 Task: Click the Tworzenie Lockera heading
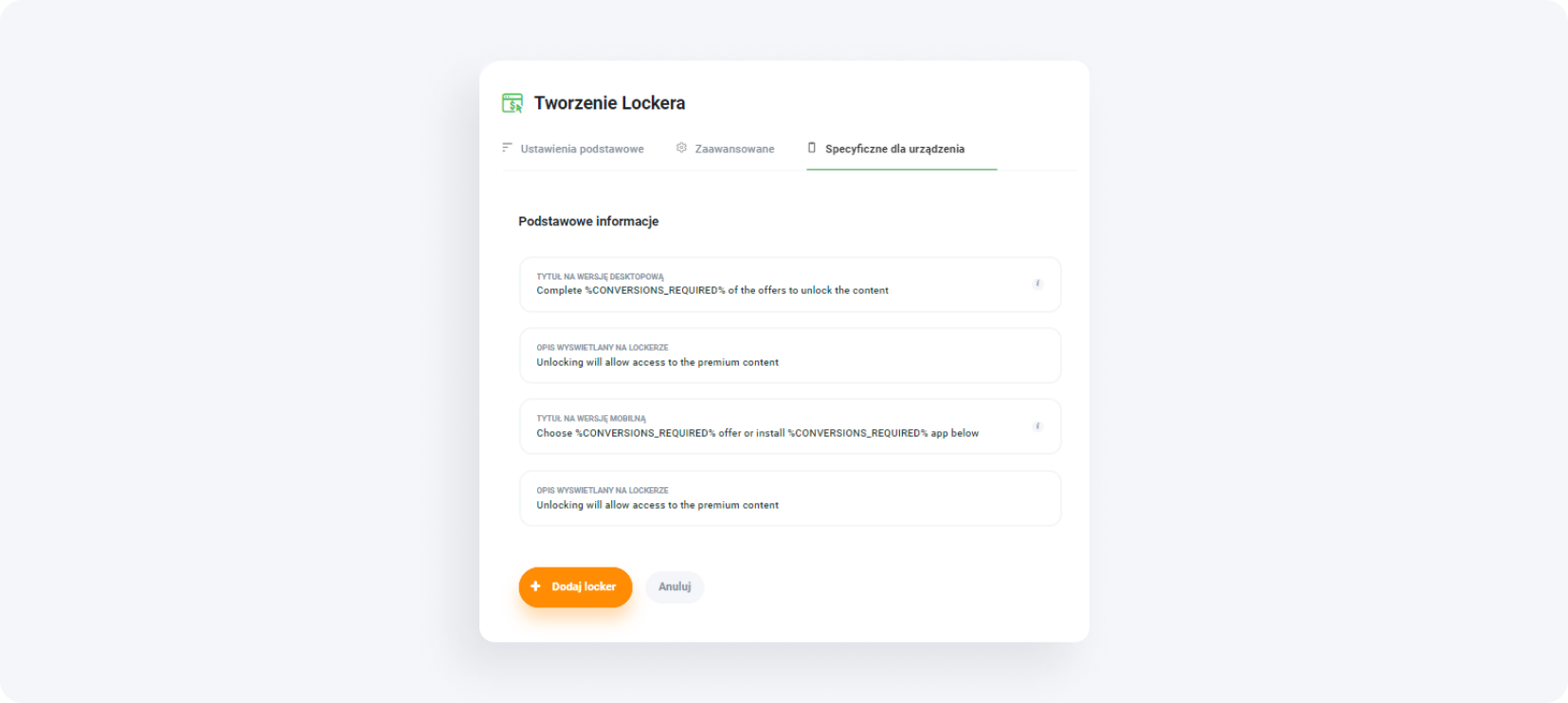click(x=609, y=103)
